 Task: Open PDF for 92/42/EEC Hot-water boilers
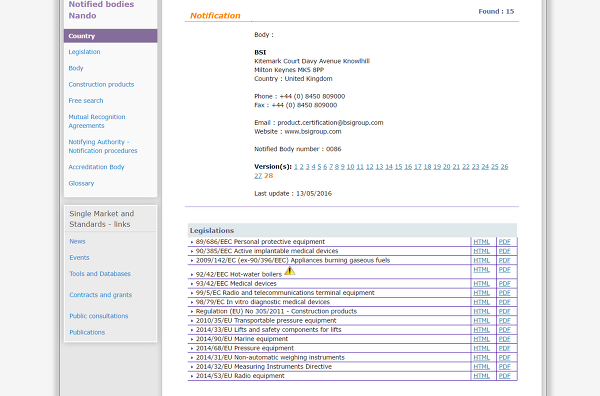coord(505,270)
